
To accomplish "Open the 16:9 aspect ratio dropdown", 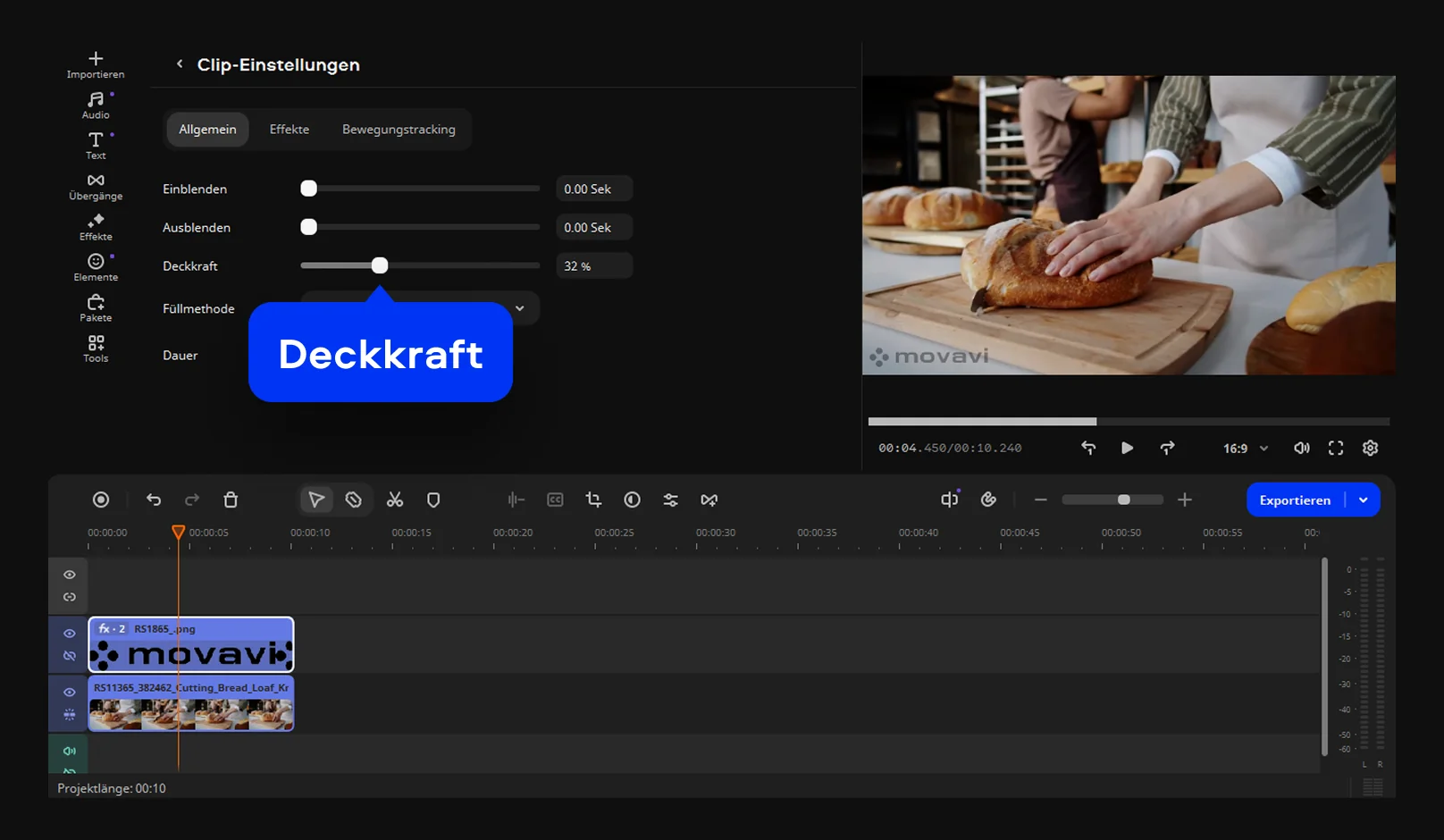I will (x=1246, y=449).
